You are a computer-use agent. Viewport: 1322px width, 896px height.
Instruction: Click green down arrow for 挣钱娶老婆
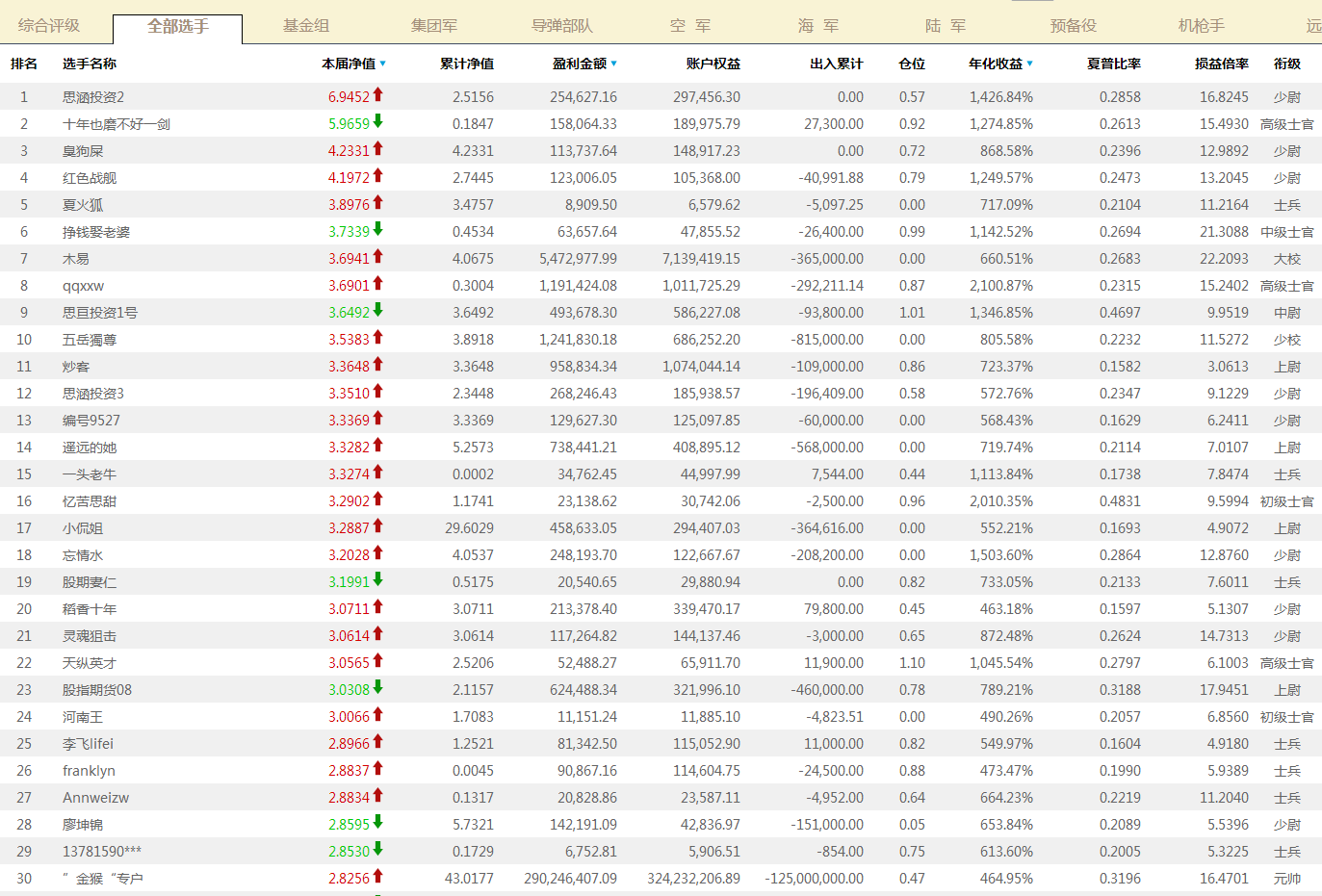(x=378, y=229)
